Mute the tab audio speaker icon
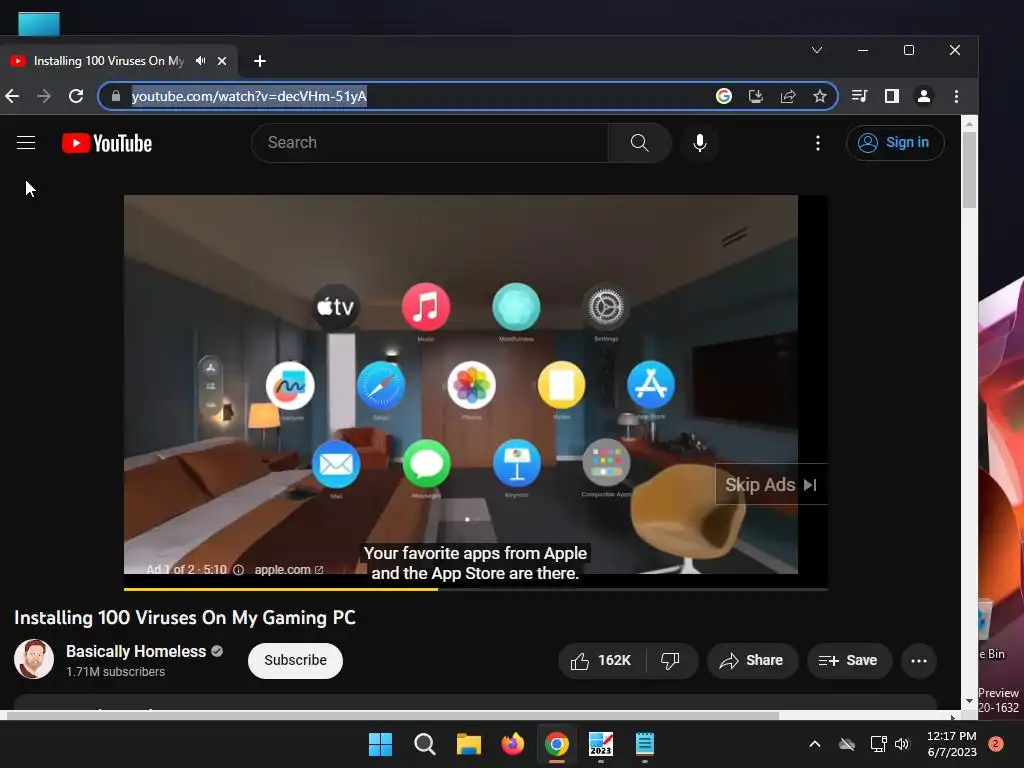 [200, 61]
